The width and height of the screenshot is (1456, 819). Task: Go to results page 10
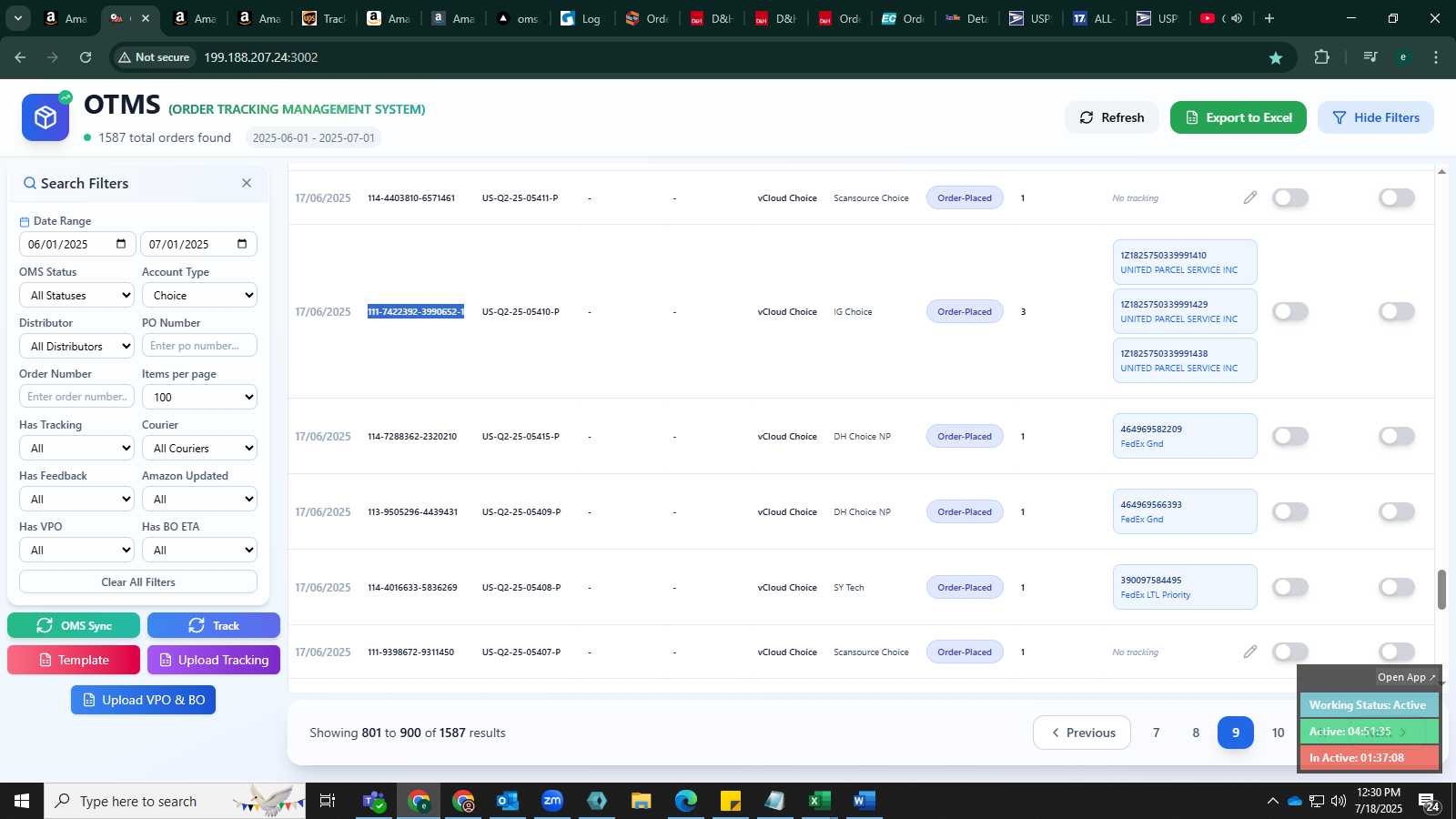[x=1278, y=733]
